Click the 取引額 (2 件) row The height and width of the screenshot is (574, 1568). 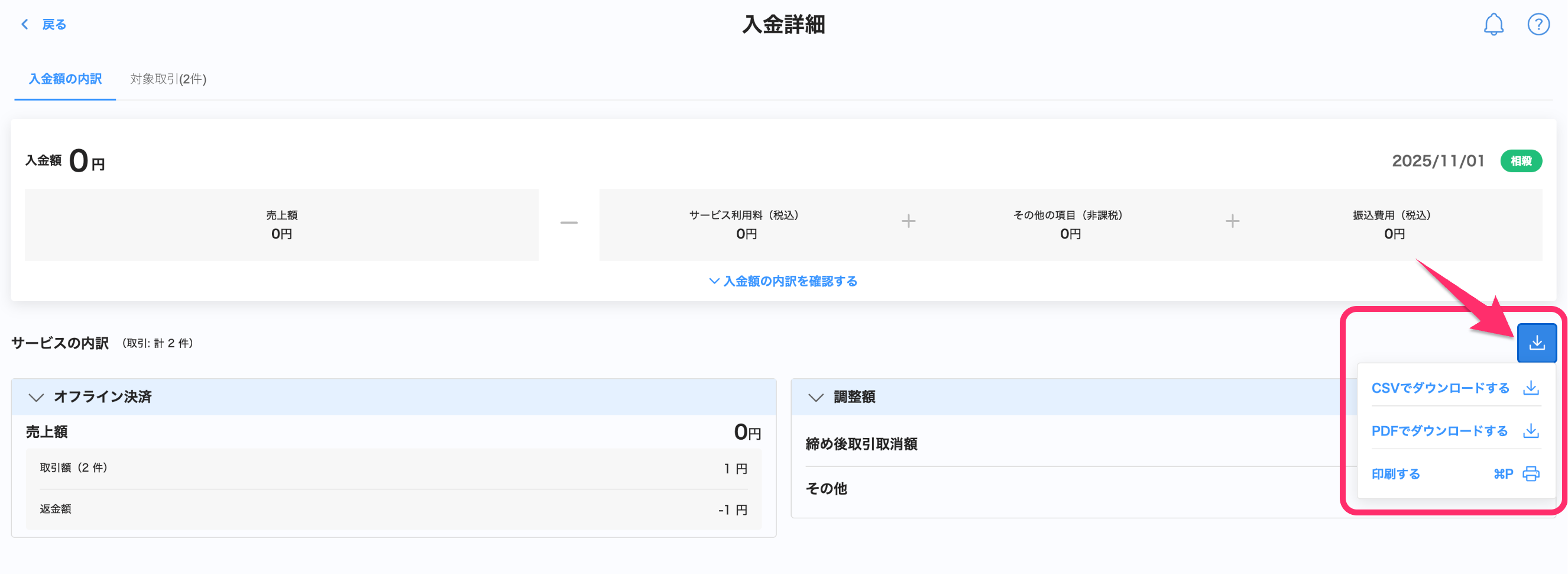(393, 468)
